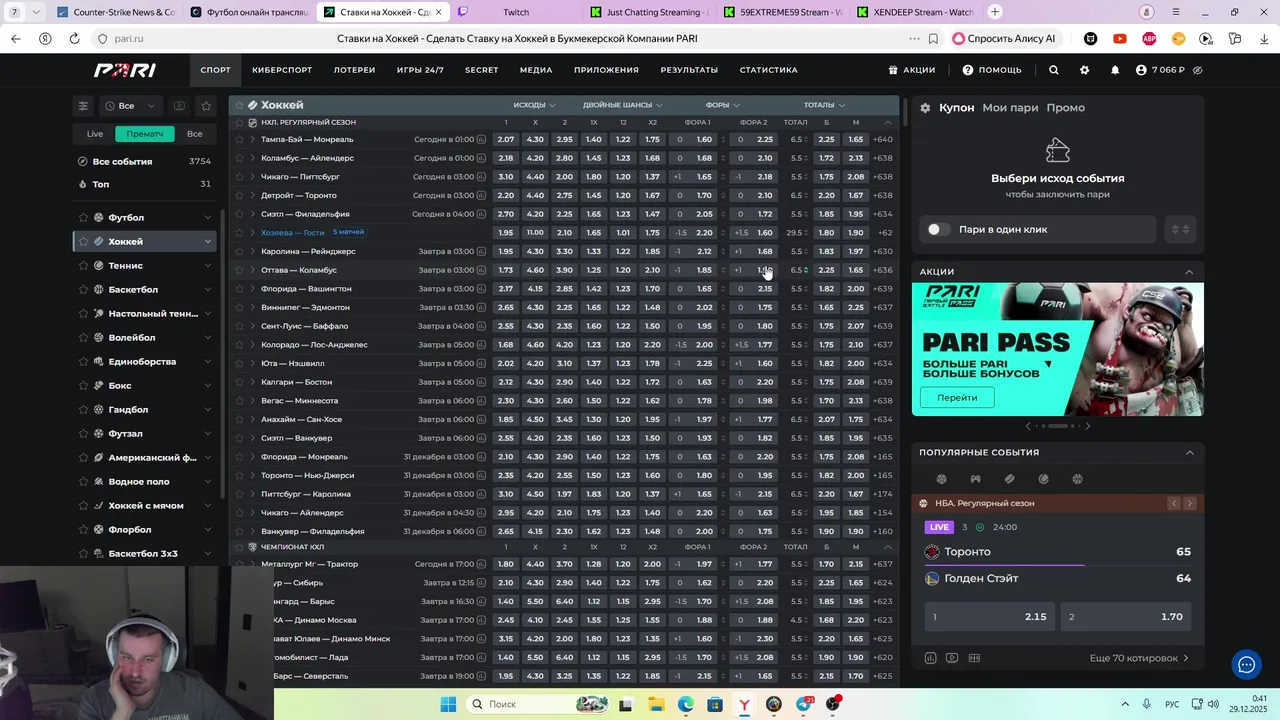
Task: Switch to the Twitch browser tab
Action: click(516, 12)
